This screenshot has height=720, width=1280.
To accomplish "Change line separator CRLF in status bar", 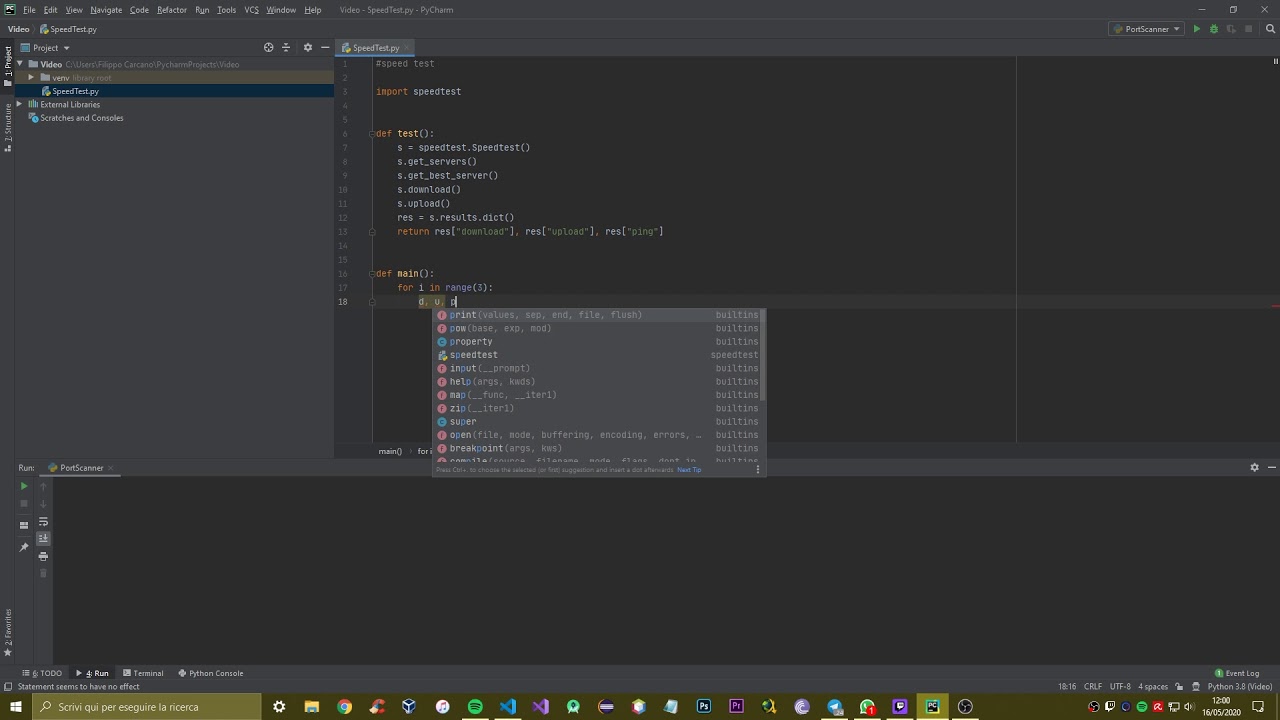I will coord(1093,687).
